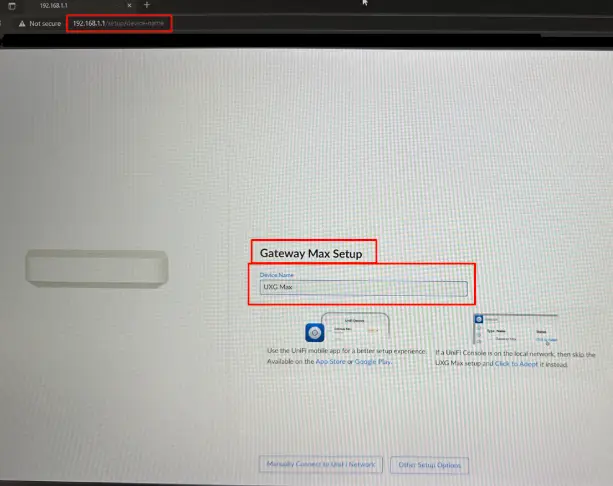Screen dimensions: 613x486
Task: Open the Google Play link
Action: pos(373,362)
